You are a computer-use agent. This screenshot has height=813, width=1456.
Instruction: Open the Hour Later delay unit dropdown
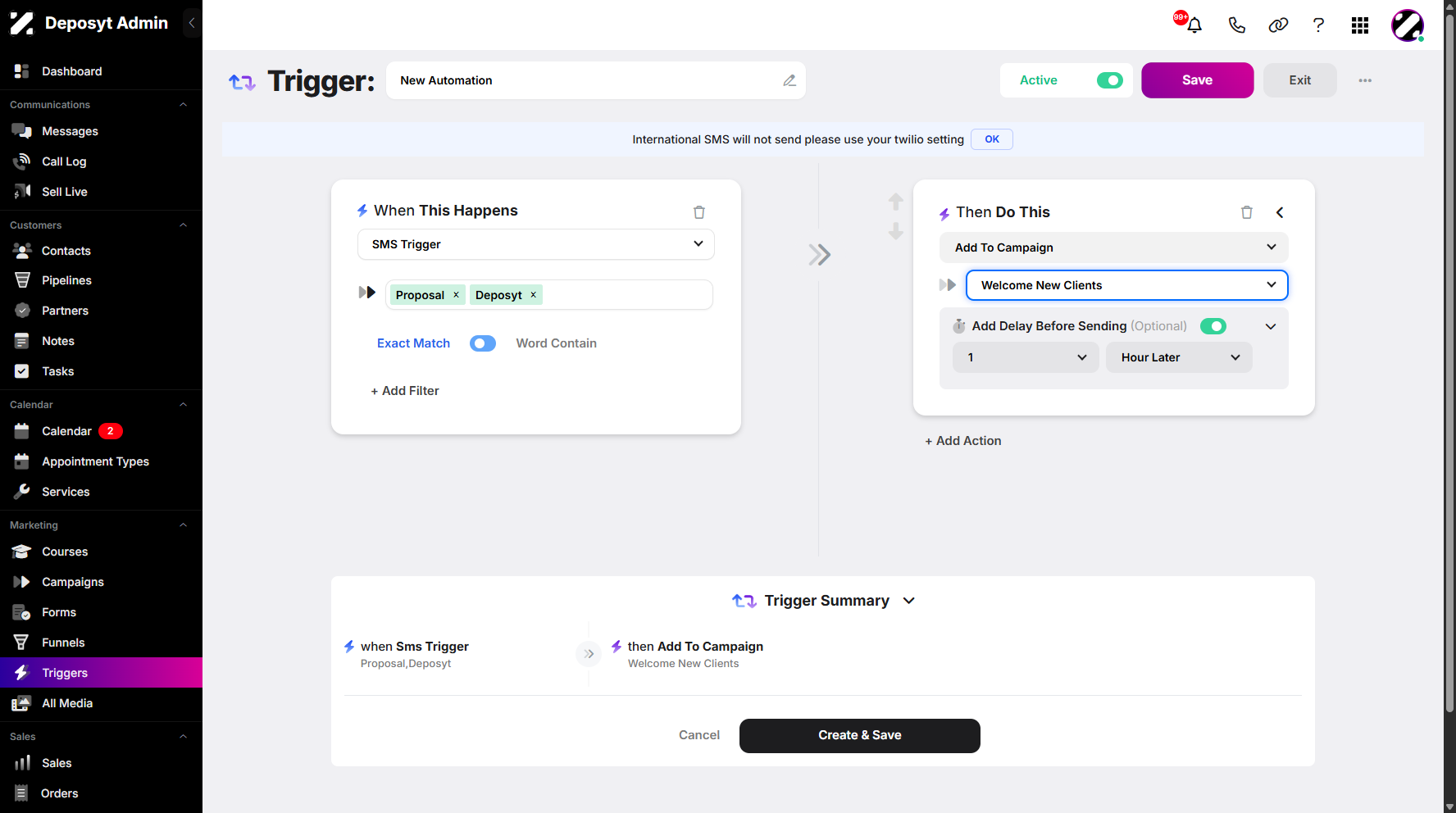click(x=1179, y=357)
